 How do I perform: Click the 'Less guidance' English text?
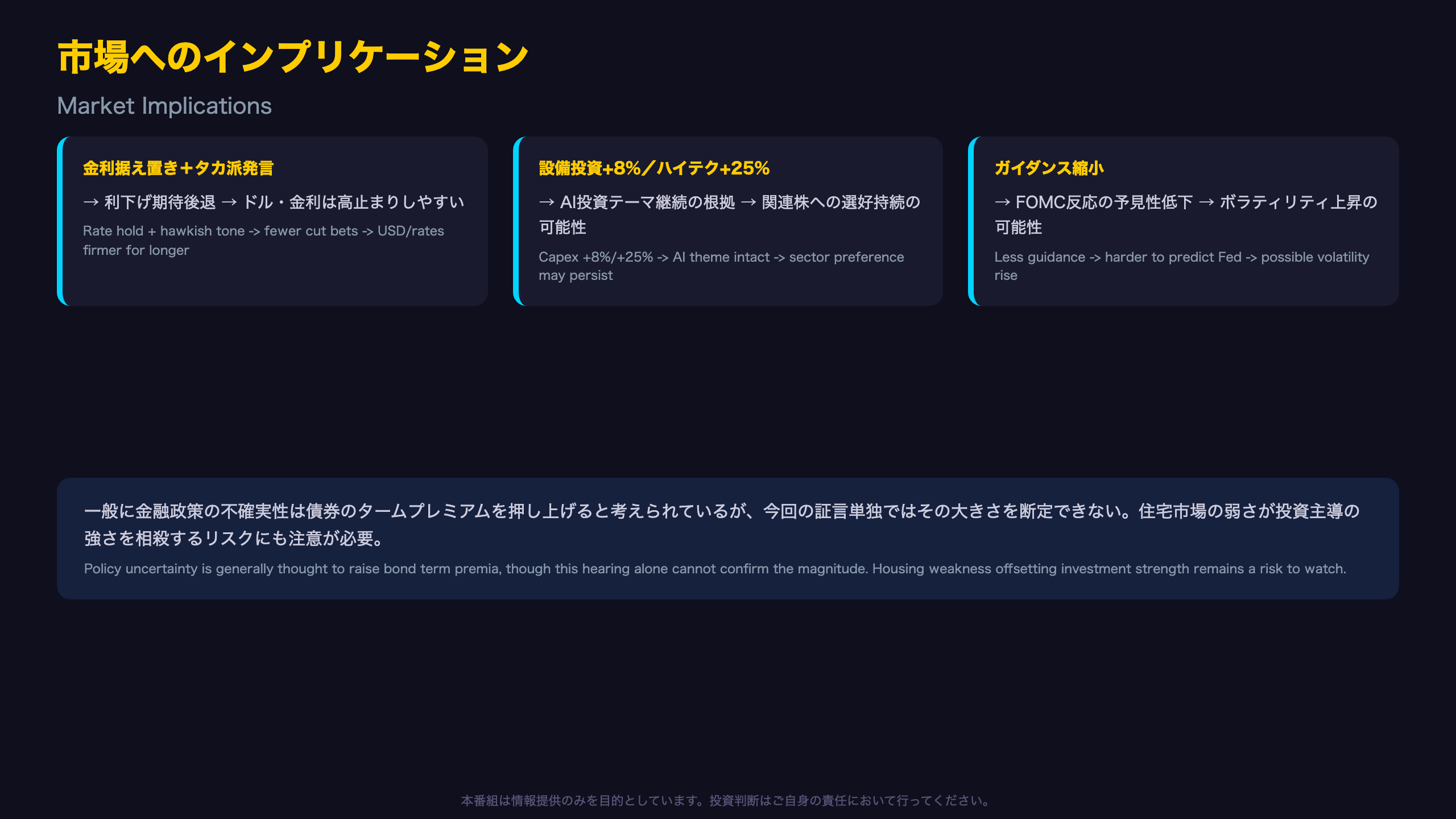pos(1182,266)
